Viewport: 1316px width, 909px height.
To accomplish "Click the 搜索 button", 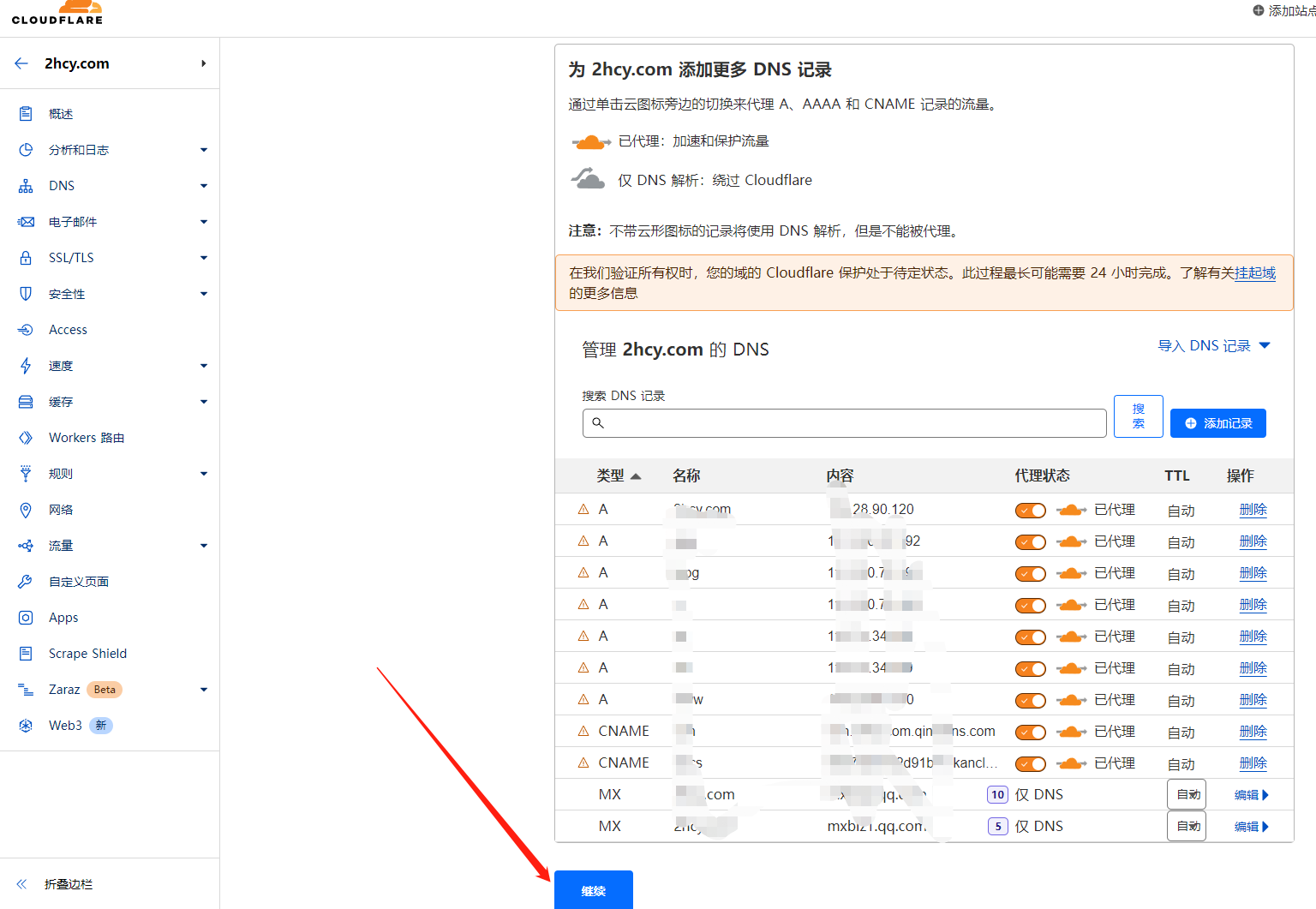I will (x=1139, y=416).
